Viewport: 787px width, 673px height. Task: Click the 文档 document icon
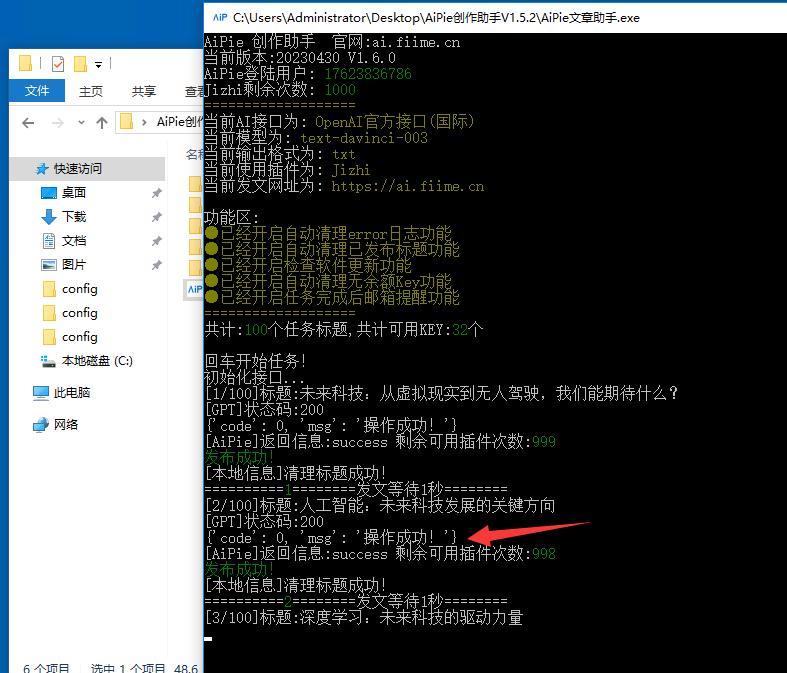49,241
